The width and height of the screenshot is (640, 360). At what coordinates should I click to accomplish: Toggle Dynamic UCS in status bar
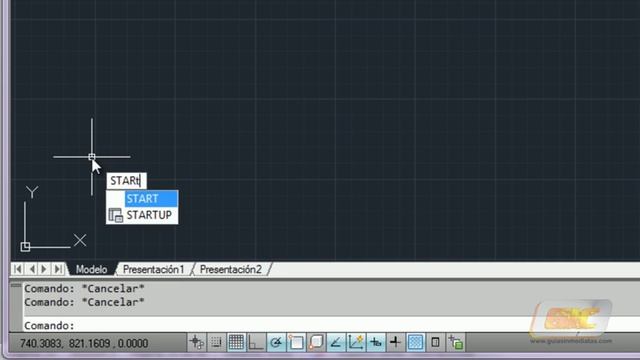tap(356, 342)
